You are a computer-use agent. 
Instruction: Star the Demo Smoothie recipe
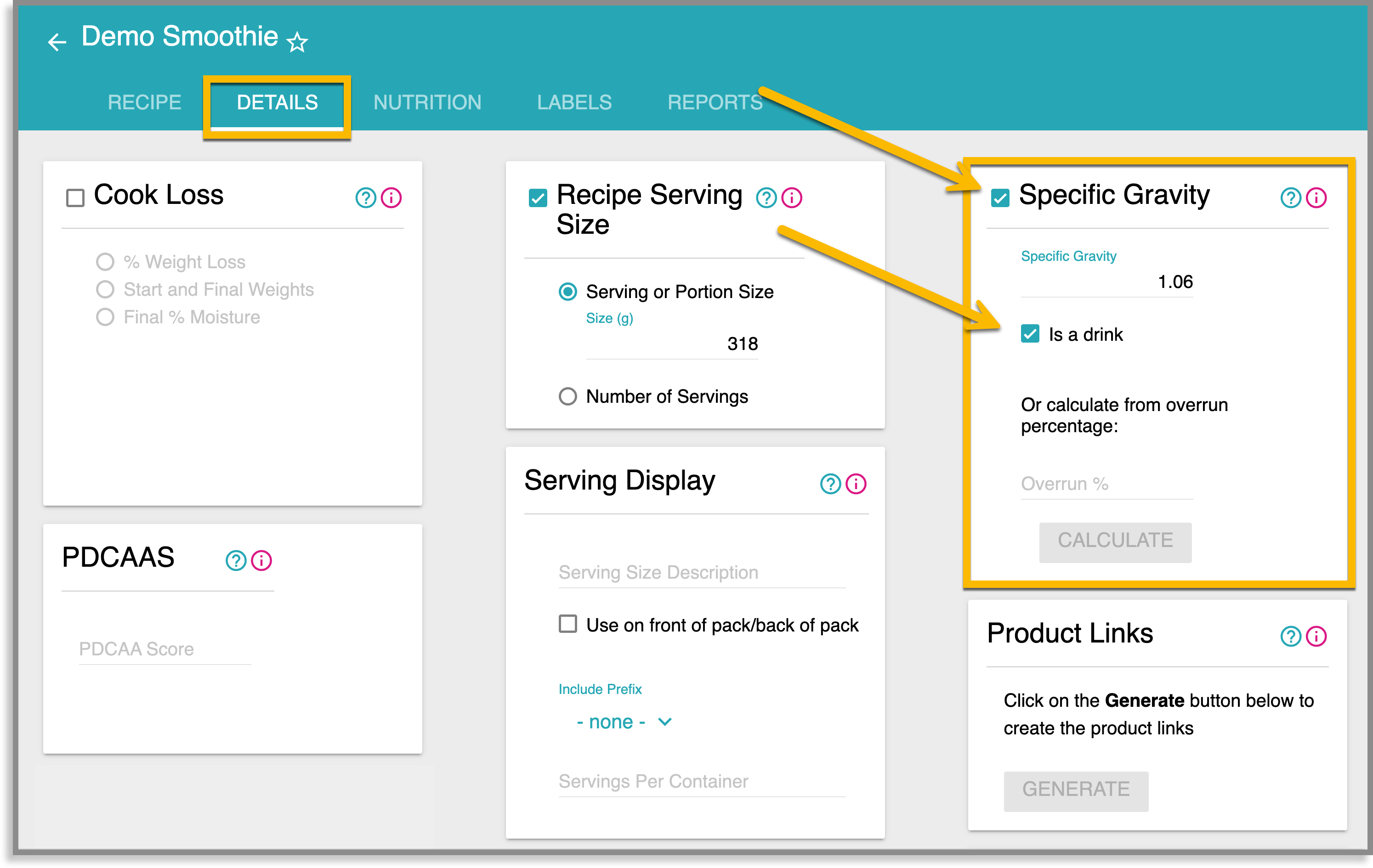click(297, 42)
